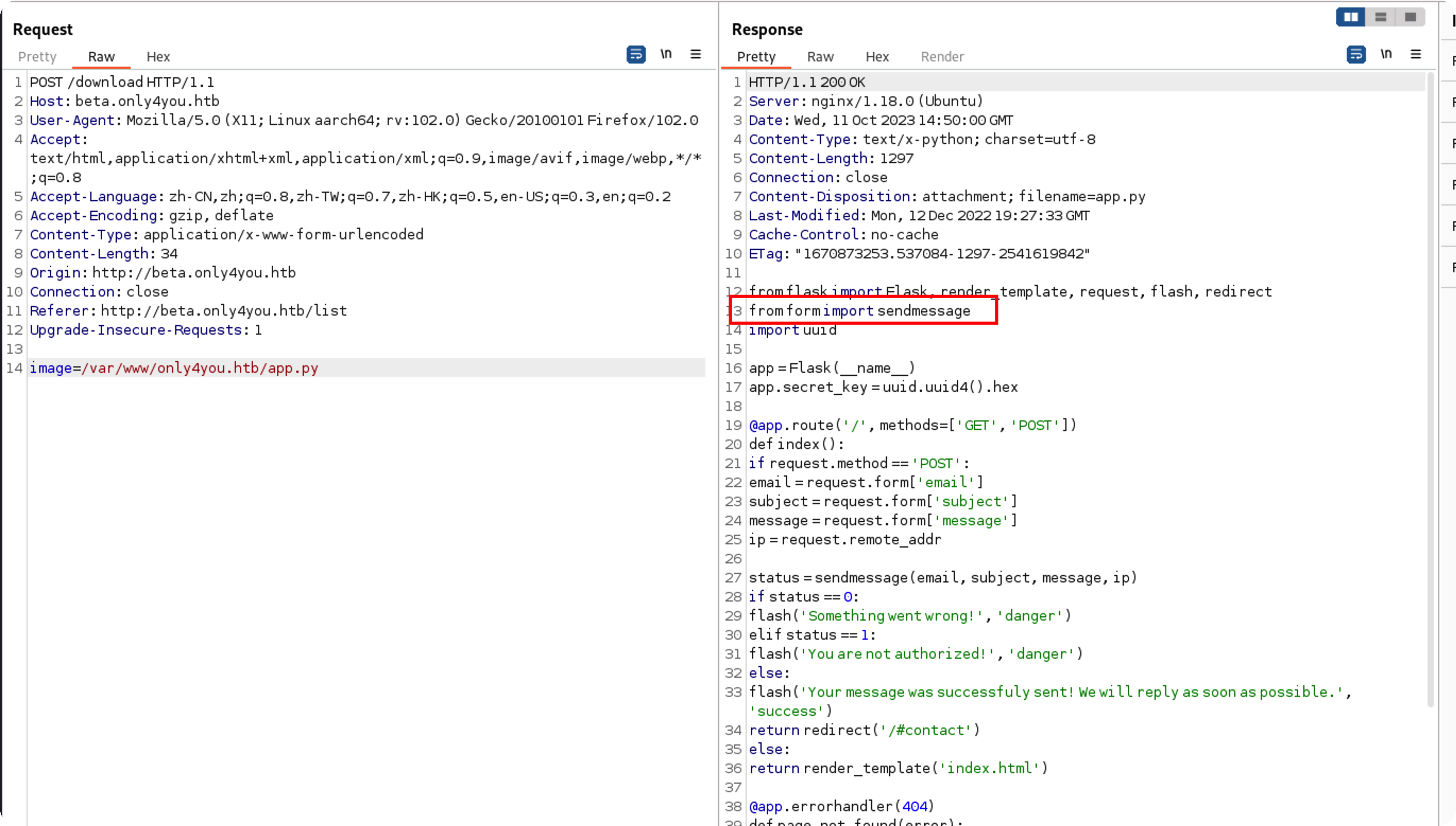Switch Response view to Hex tab

pyautogui.click(x=877, y=57)
